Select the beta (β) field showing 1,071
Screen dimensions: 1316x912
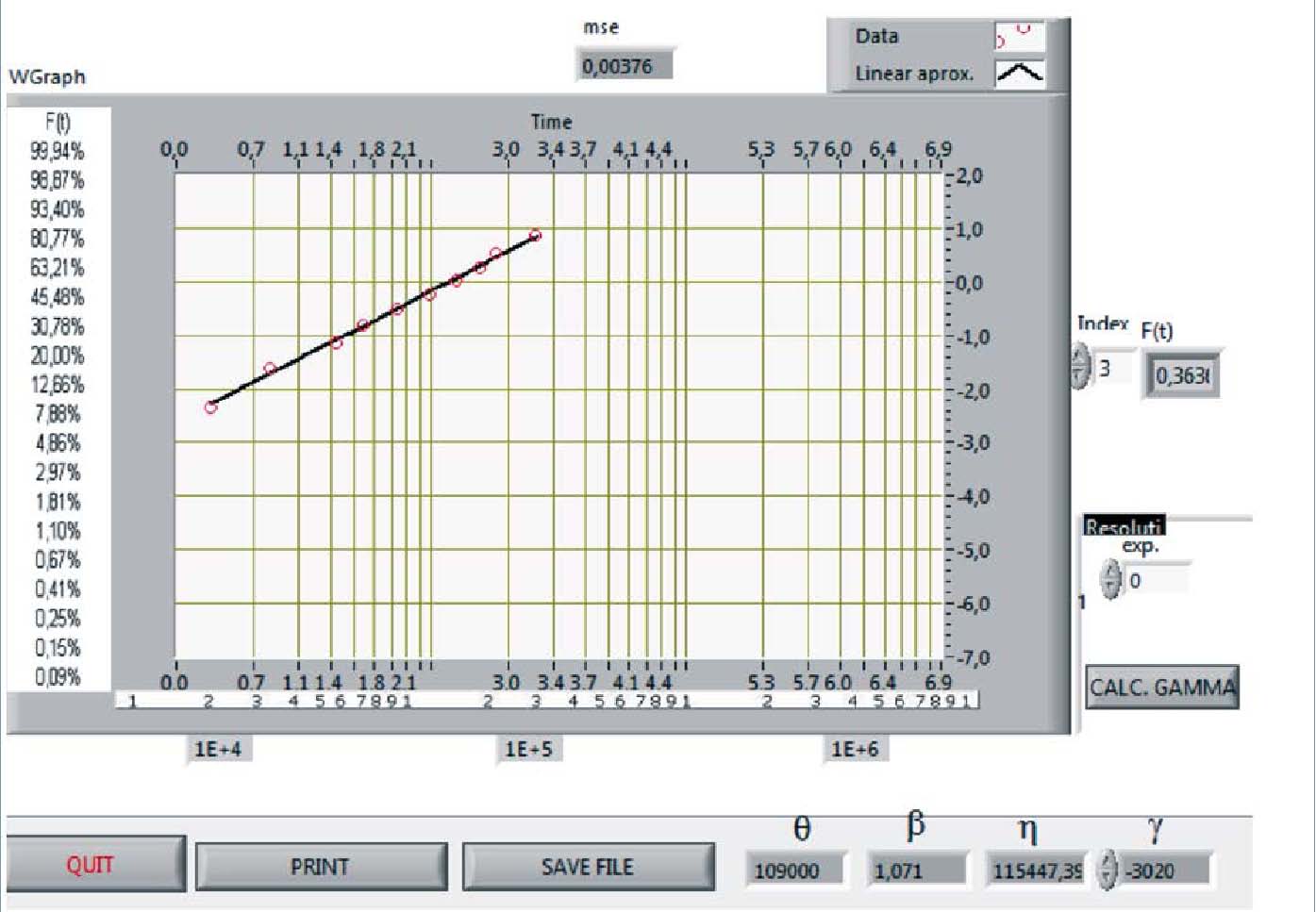(917, 870)
